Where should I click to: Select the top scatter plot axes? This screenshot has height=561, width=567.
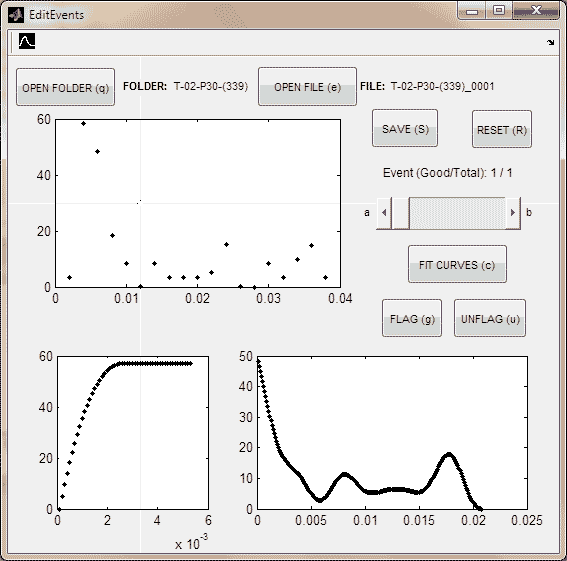198,203
